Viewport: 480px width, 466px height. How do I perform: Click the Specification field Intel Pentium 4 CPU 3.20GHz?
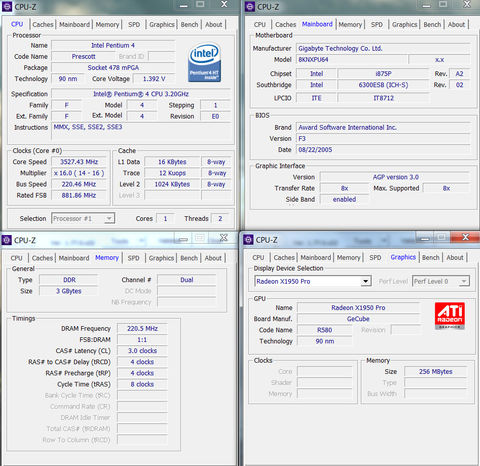pyautogui.click(x=141, y=94)
